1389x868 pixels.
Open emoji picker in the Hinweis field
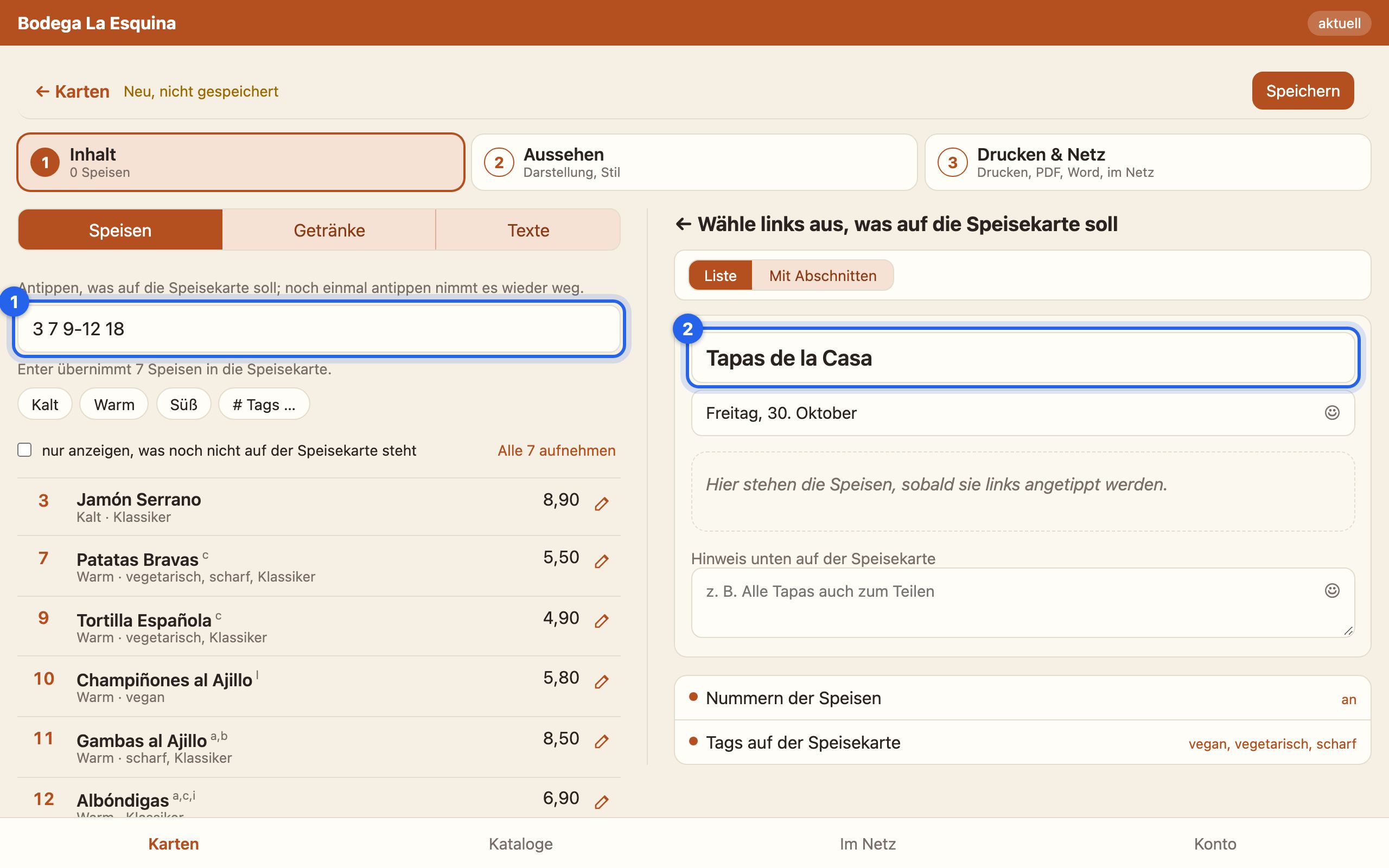(x=1331, y=591)
